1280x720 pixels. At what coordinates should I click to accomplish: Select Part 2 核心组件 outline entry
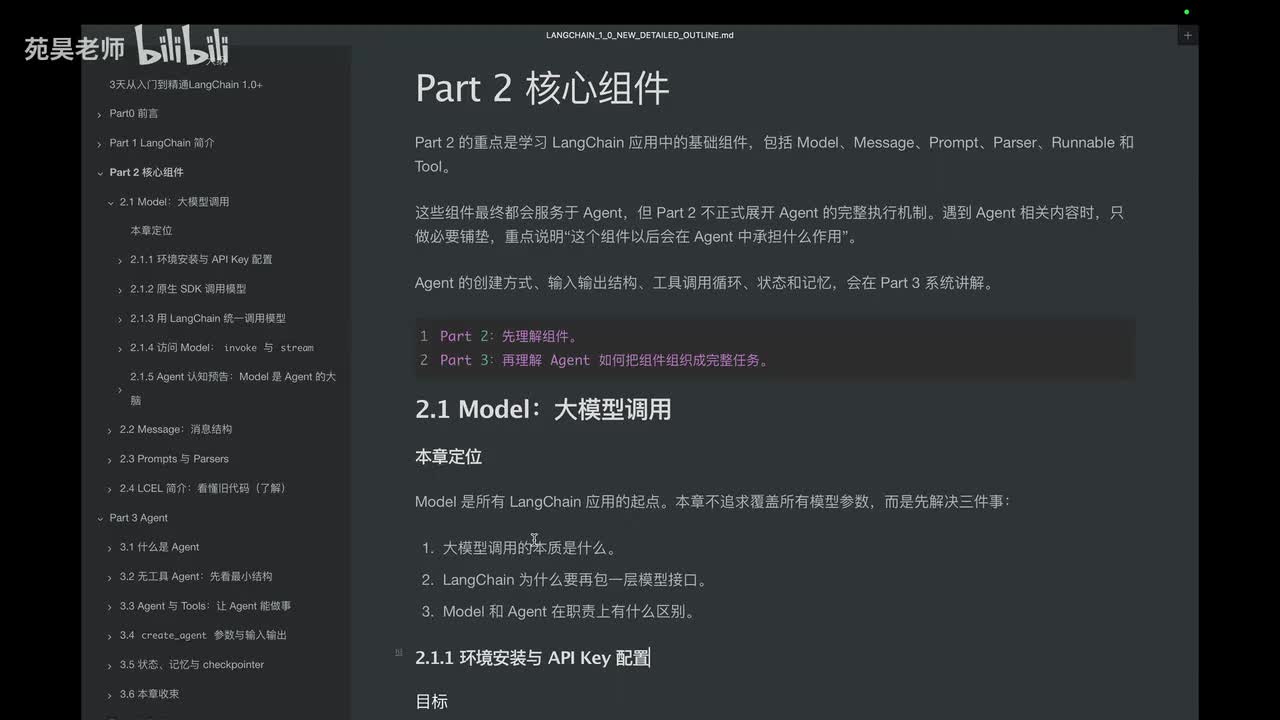(x=146, y=172)
